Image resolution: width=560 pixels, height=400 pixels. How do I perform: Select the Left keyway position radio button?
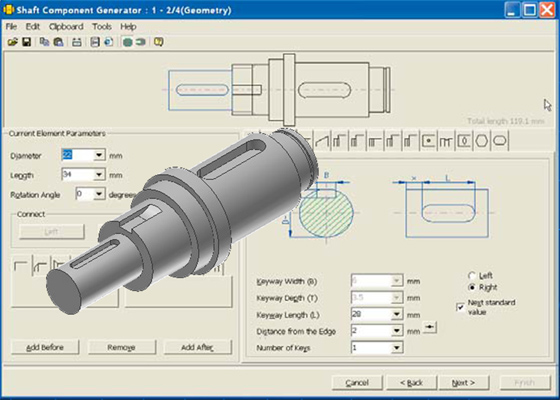point(472,276)
